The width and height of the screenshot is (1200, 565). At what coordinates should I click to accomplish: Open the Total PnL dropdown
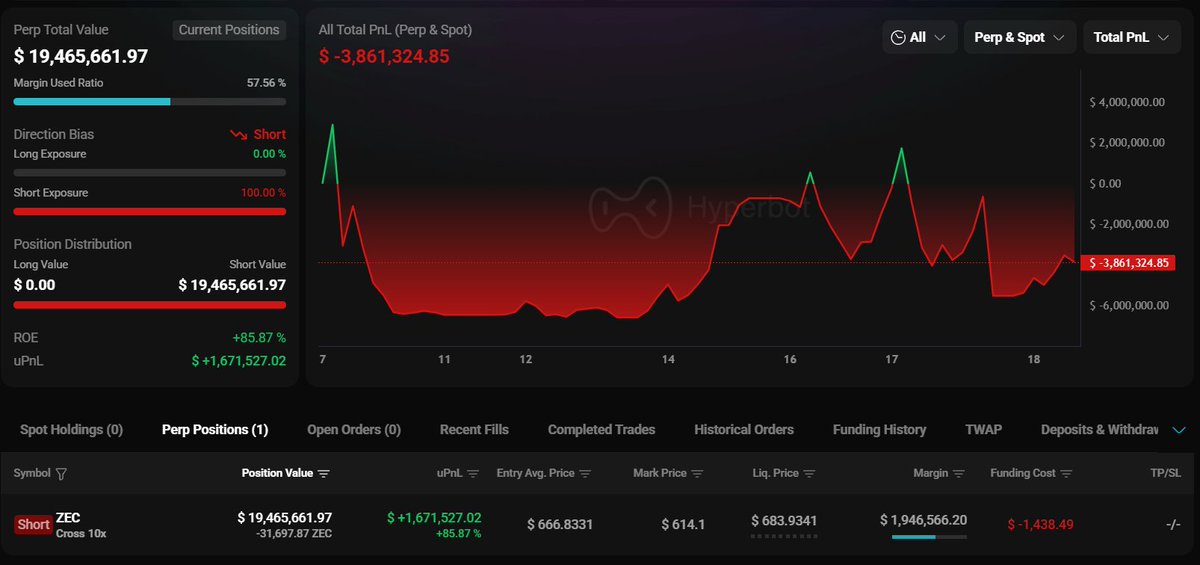coord(1130,37)
